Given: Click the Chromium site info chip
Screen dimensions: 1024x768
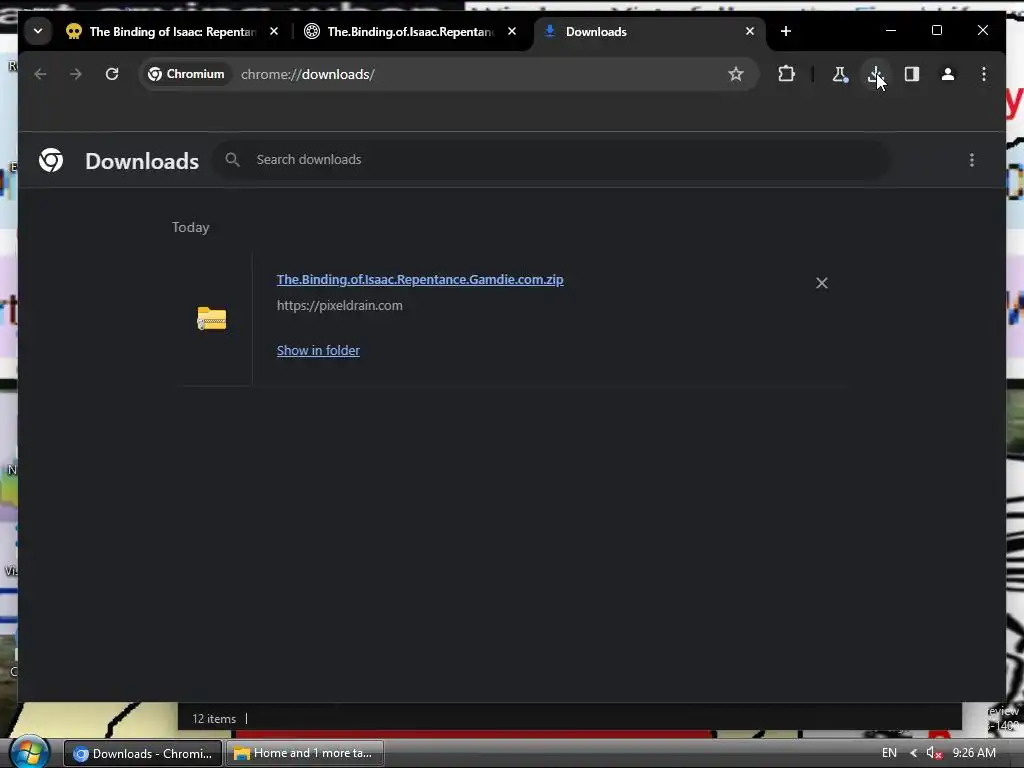Looking at the screenshot, I should 186,74.
